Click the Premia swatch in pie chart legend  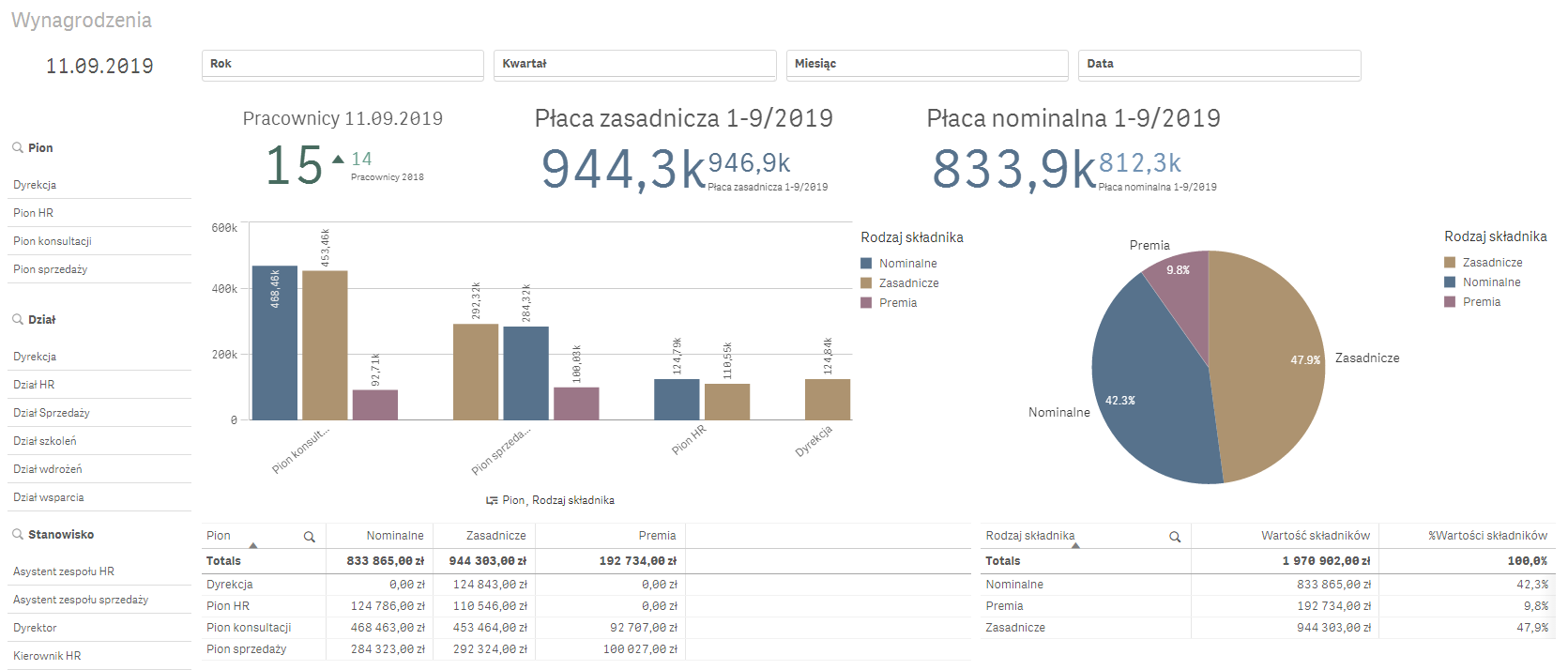pyautogui.click(x=1450, y=302)
